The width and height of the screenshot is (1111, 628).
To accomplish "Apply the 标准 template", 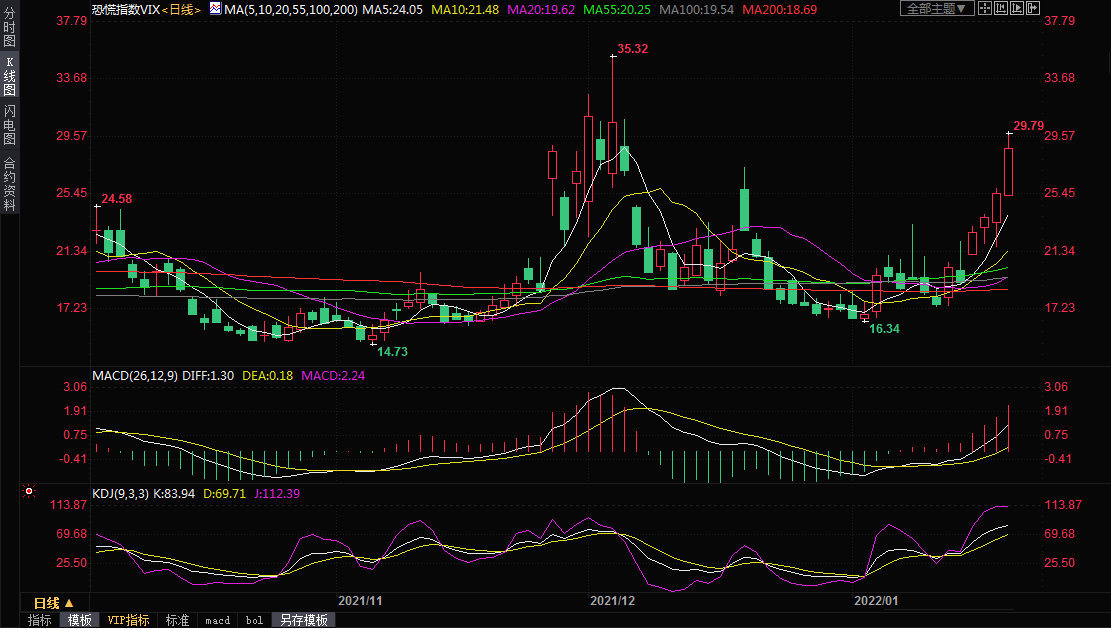I will (x=177, y=620).
